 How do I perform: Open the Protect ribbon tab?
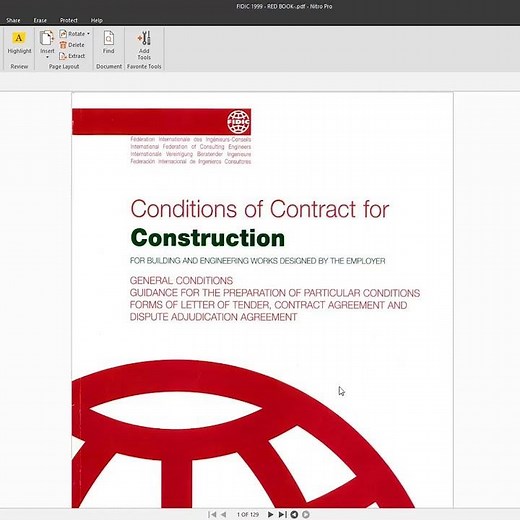pyautogui.click(x=69, y=20)
